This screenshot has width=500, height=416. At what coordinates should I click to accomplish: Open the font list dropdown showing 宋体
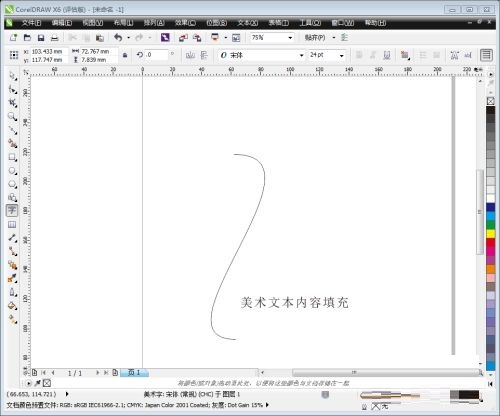(x=301, y=55)
